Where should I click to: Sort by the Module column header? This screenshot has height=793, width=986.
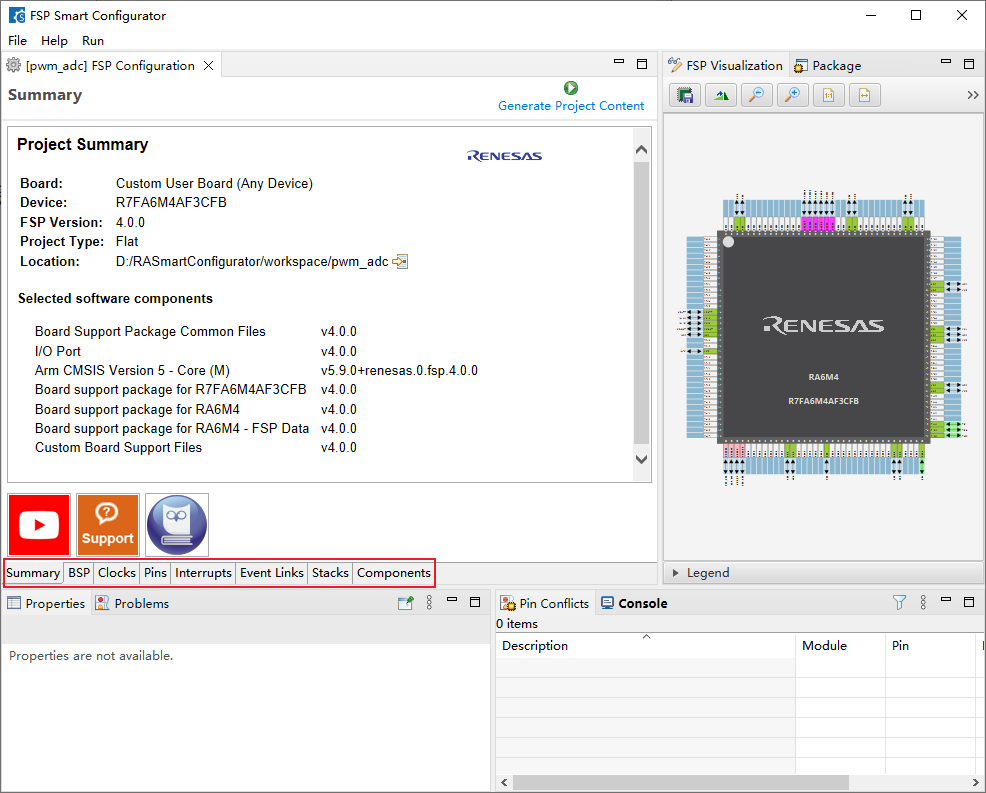(840, 645)
